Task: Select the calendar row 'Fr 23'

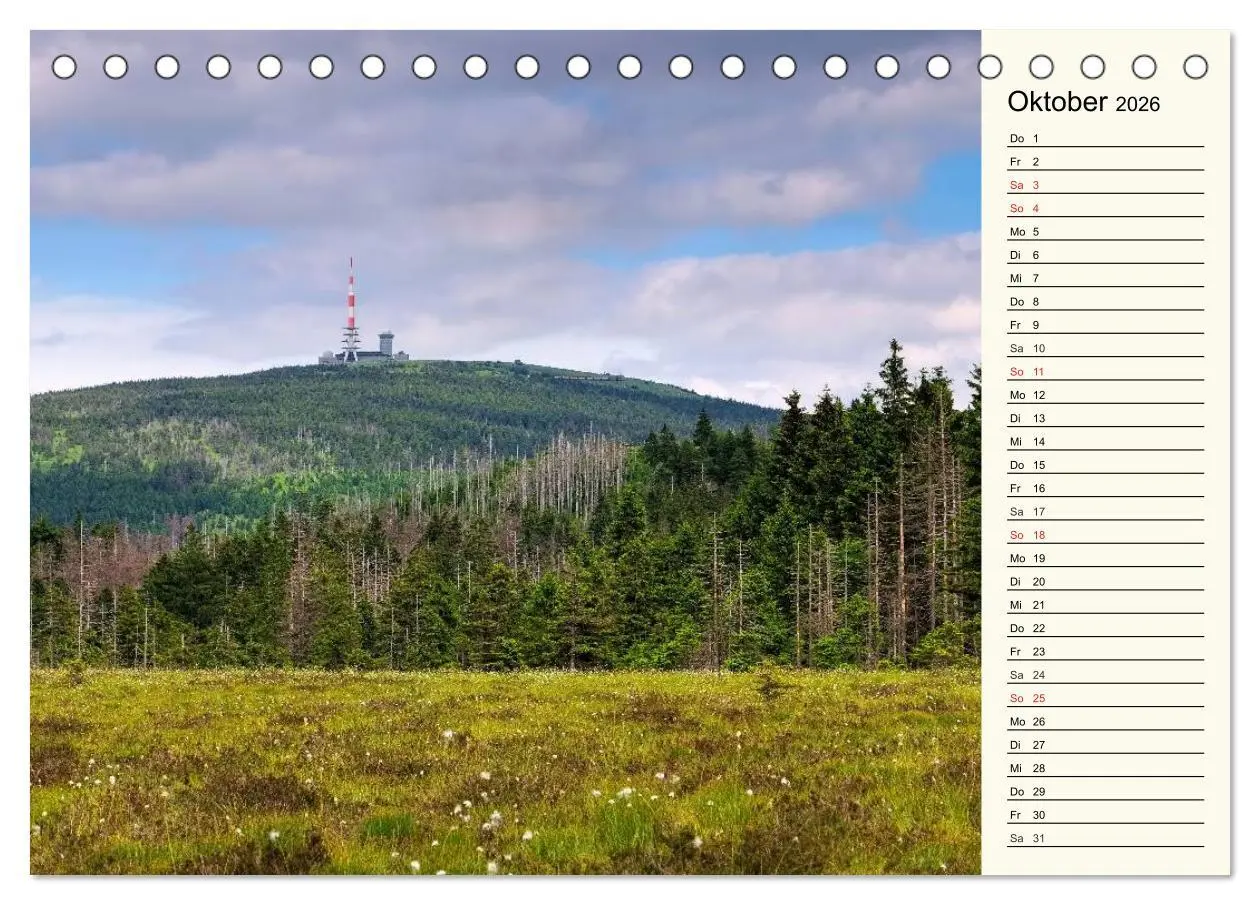Action: click(x=1105, y=651)
